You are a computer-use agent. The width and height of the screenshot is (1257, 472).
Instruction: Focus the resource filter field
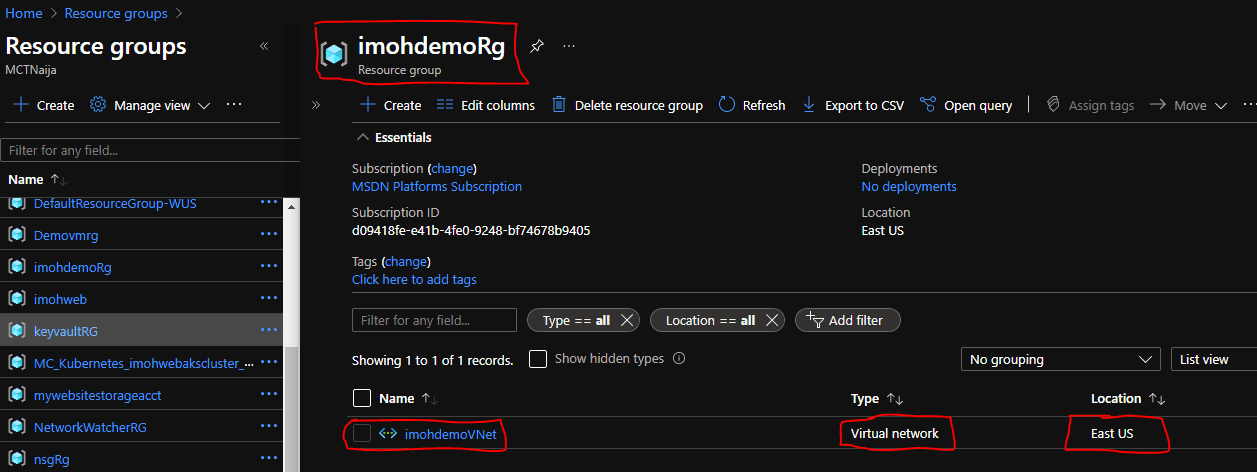pyautogui.click(x=434, y=320)
